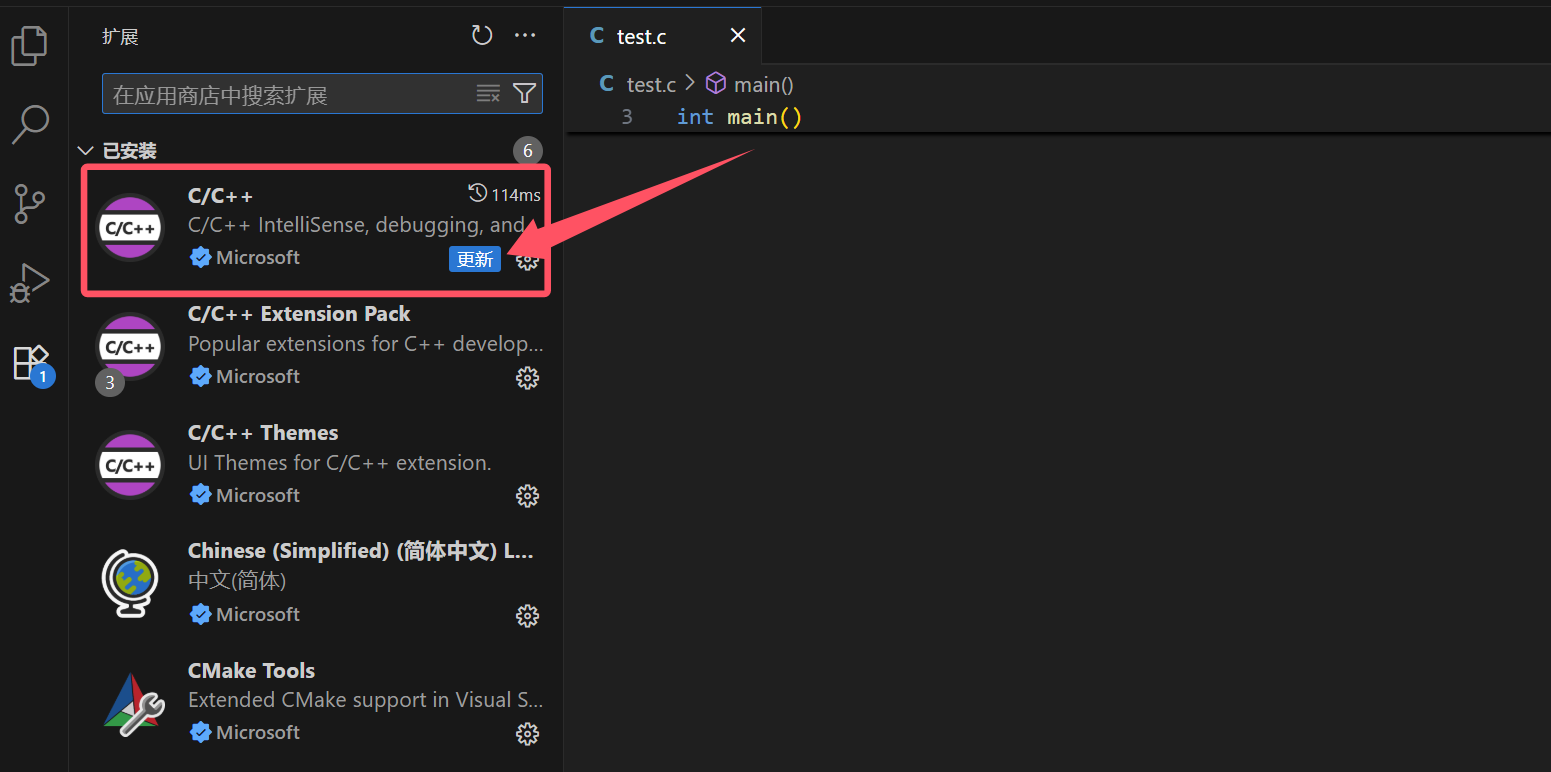Click the int main() code line
This screenshot has width=1551, height=772.
click(739, 117)
